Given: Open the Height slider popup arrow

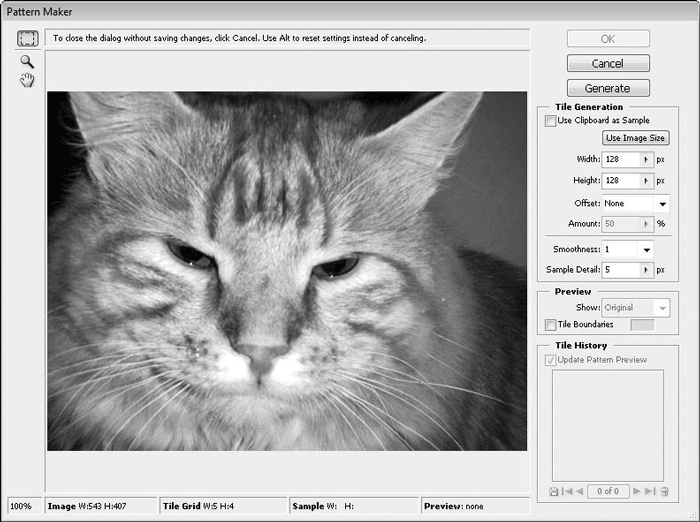Looking at the screenshot, I should point(646,181).
